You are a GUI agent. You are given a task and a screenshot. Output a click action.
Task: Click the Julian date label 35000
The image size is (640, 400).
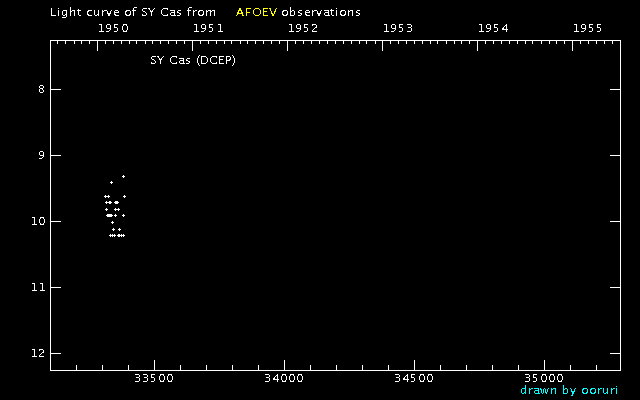point(544,378)
